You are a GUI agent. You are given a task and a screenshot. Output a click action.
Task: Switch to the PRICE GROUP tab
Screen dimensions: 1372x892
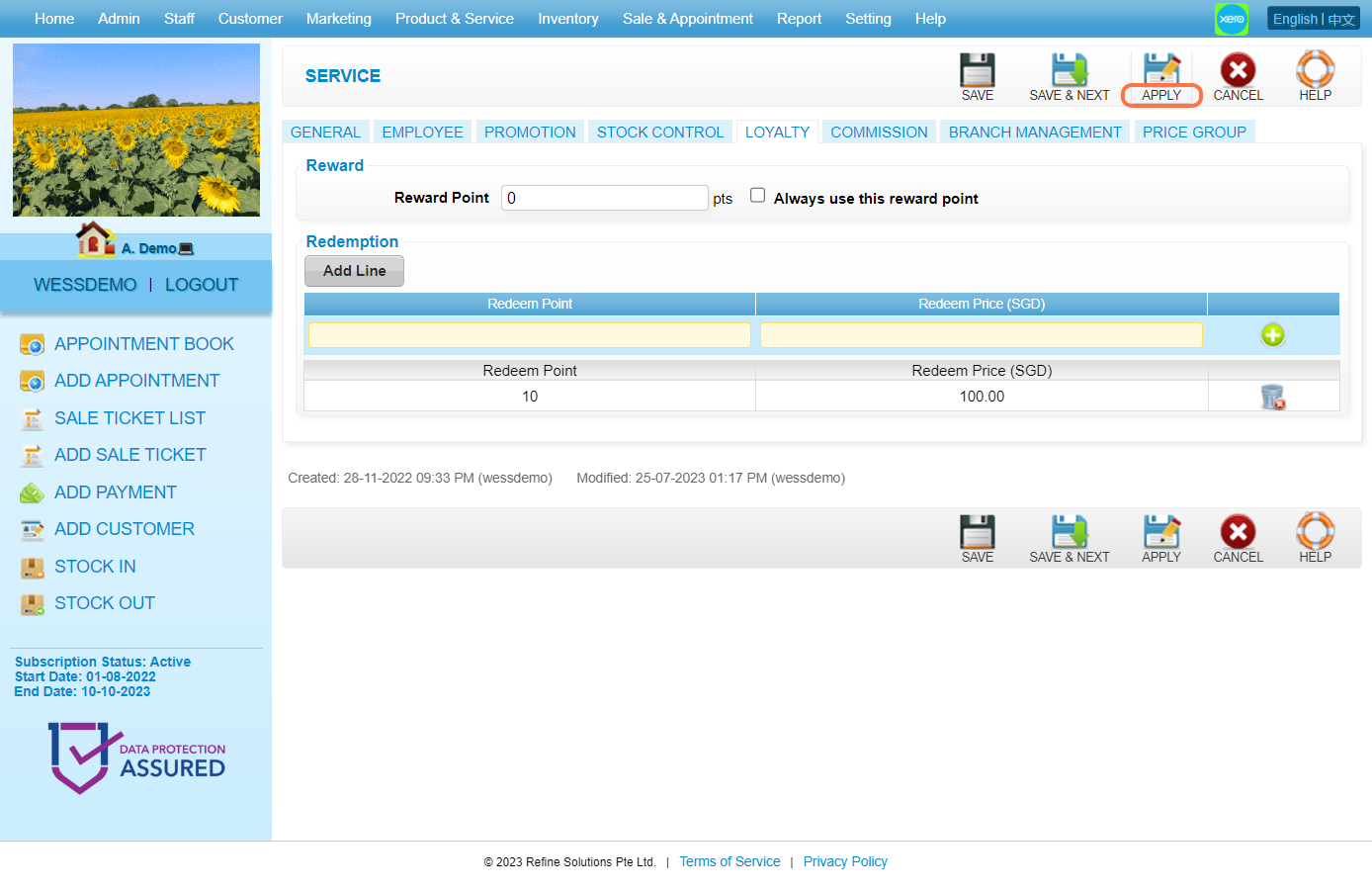point(1194,132)
